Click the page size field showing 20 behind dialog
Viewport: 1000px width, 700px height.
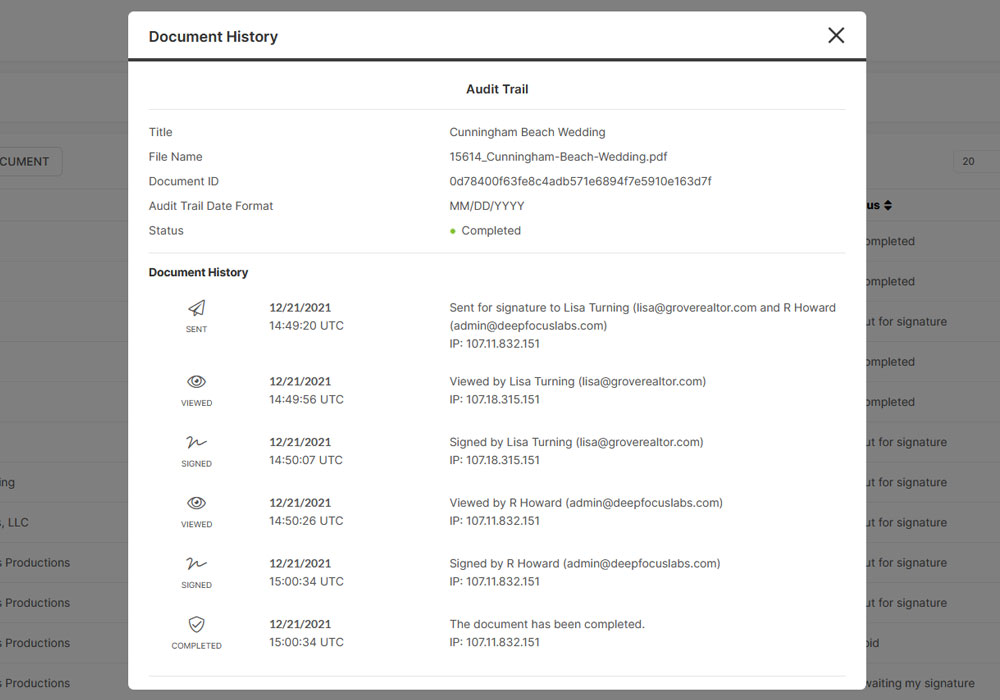[976, 161]
